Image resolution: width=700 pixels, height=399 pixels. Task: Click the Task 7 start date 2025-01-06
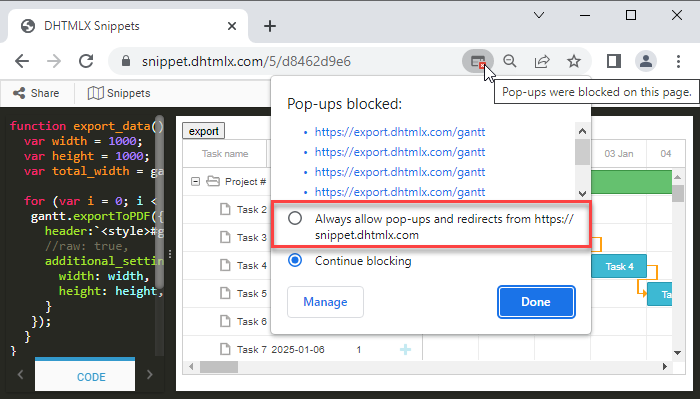point(298,349)
